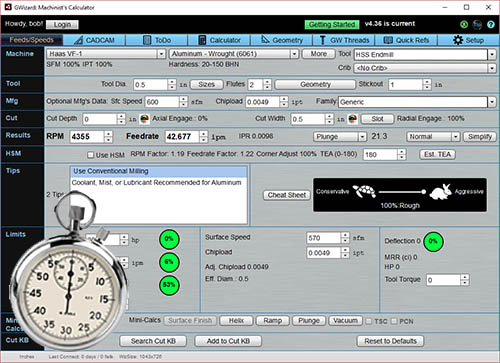Click the Aggressive rabbit icon
Image resolution: width=500 pixels, height=363 pixels.
click(x=441, y=192)
